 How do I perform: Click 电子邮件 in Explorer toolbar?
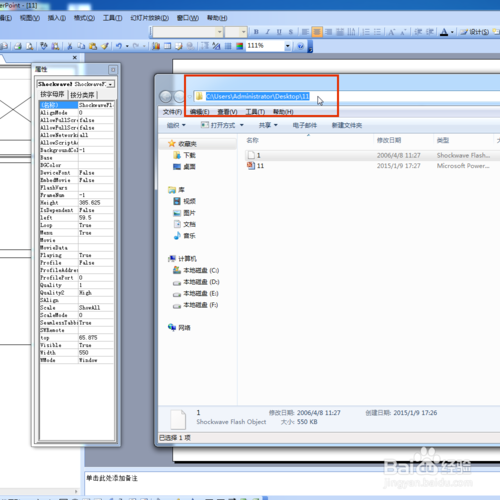coord(305,125)
